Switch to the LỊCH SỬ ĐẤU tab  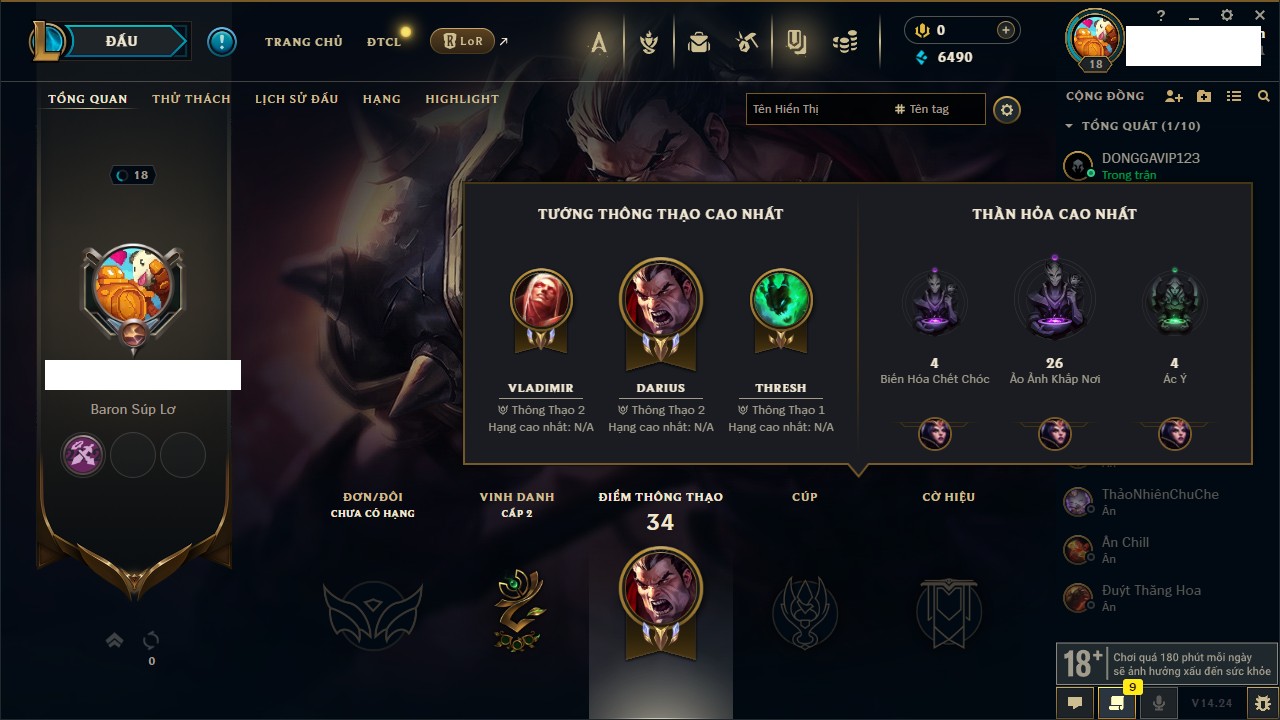coord(296,99)
